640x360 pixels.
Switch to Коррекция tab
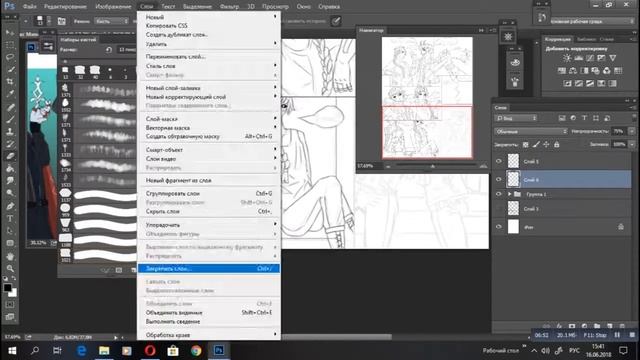558,39
